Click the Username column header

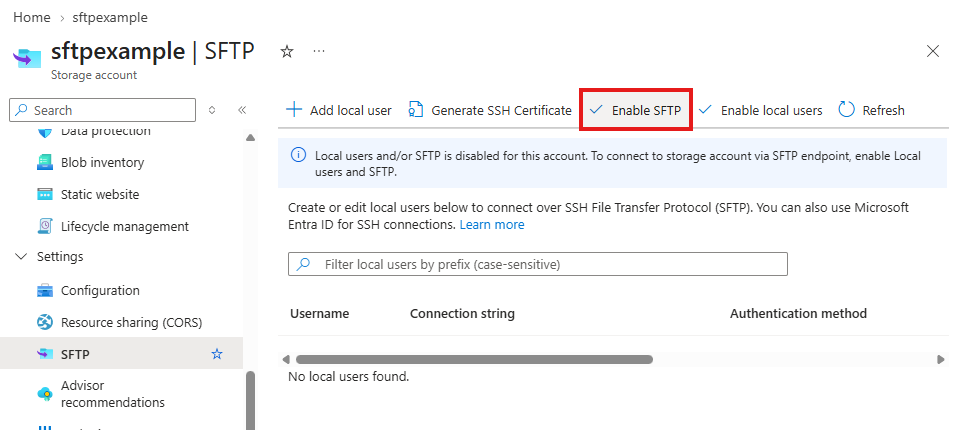pos(319,314)
